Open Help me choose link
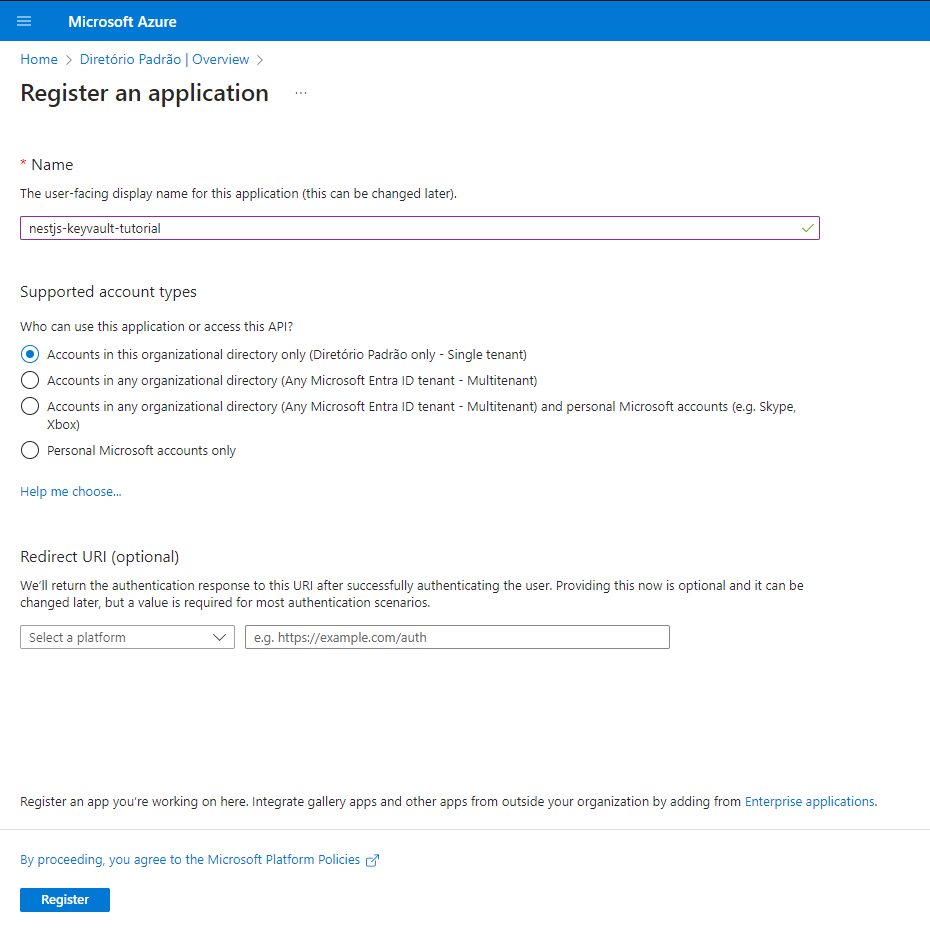Viewport: 930px width, 932px height. 71,492
